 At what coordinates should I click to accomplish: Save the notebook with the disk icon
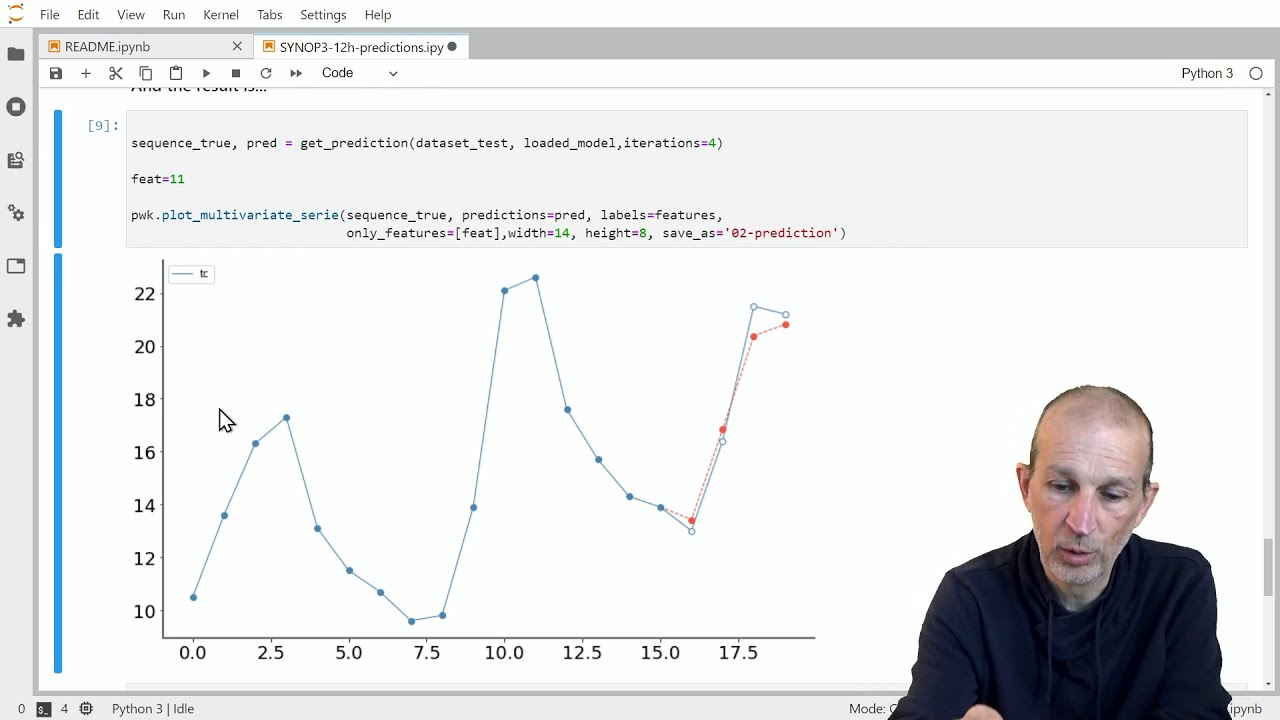point(56,73)
